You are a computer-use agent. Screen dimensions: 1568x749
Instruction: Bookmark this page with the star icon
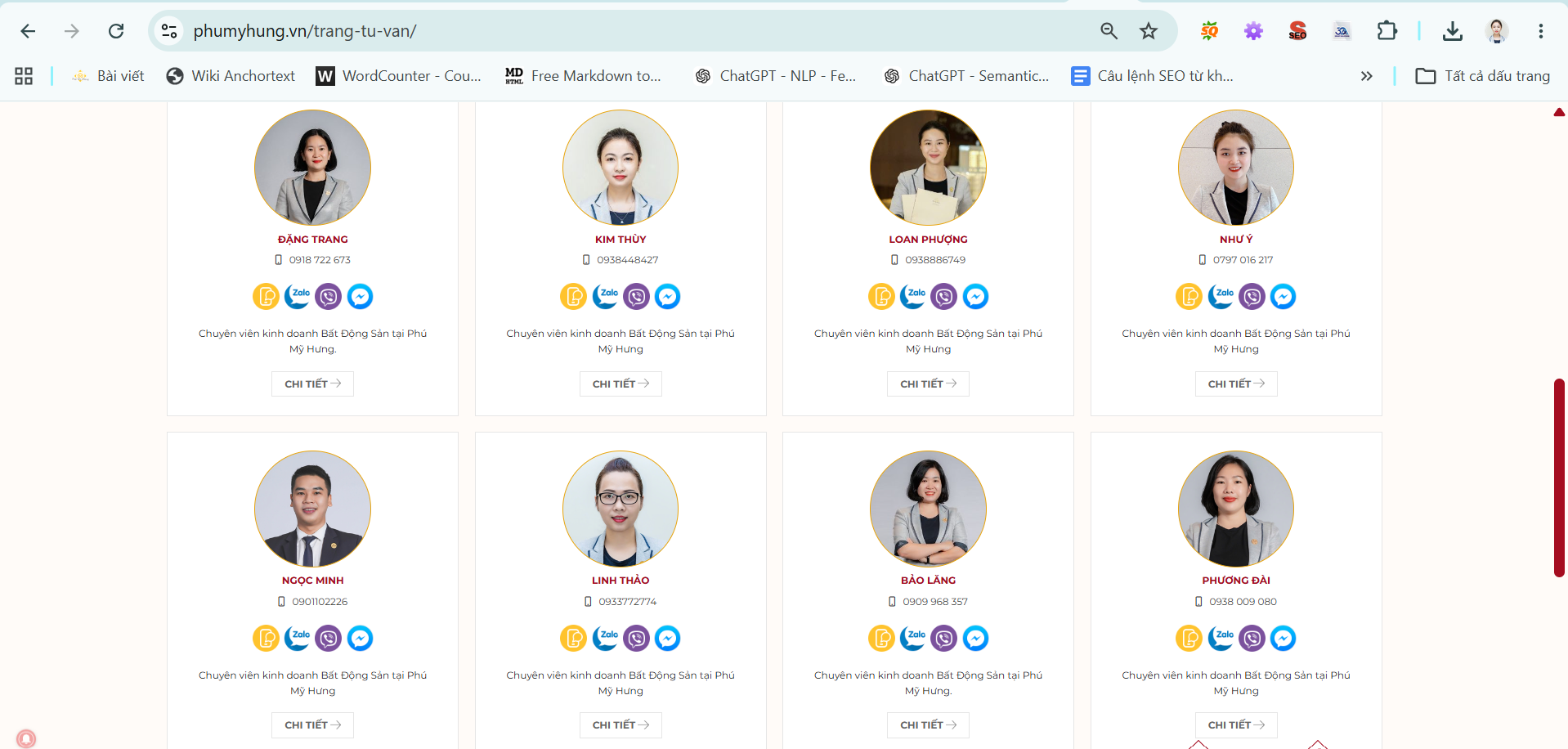[x=1149, y=31]
